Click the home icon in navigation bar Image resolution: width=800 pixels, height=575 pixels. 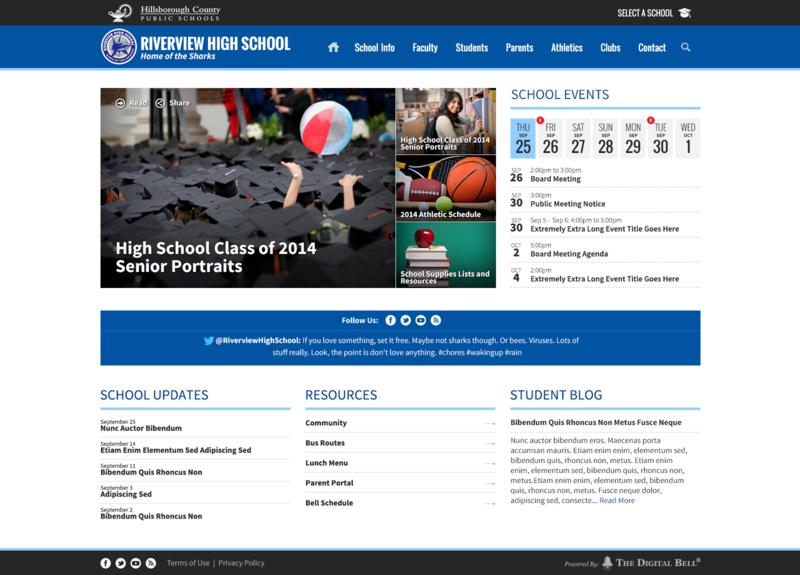[x=333, y=47]
